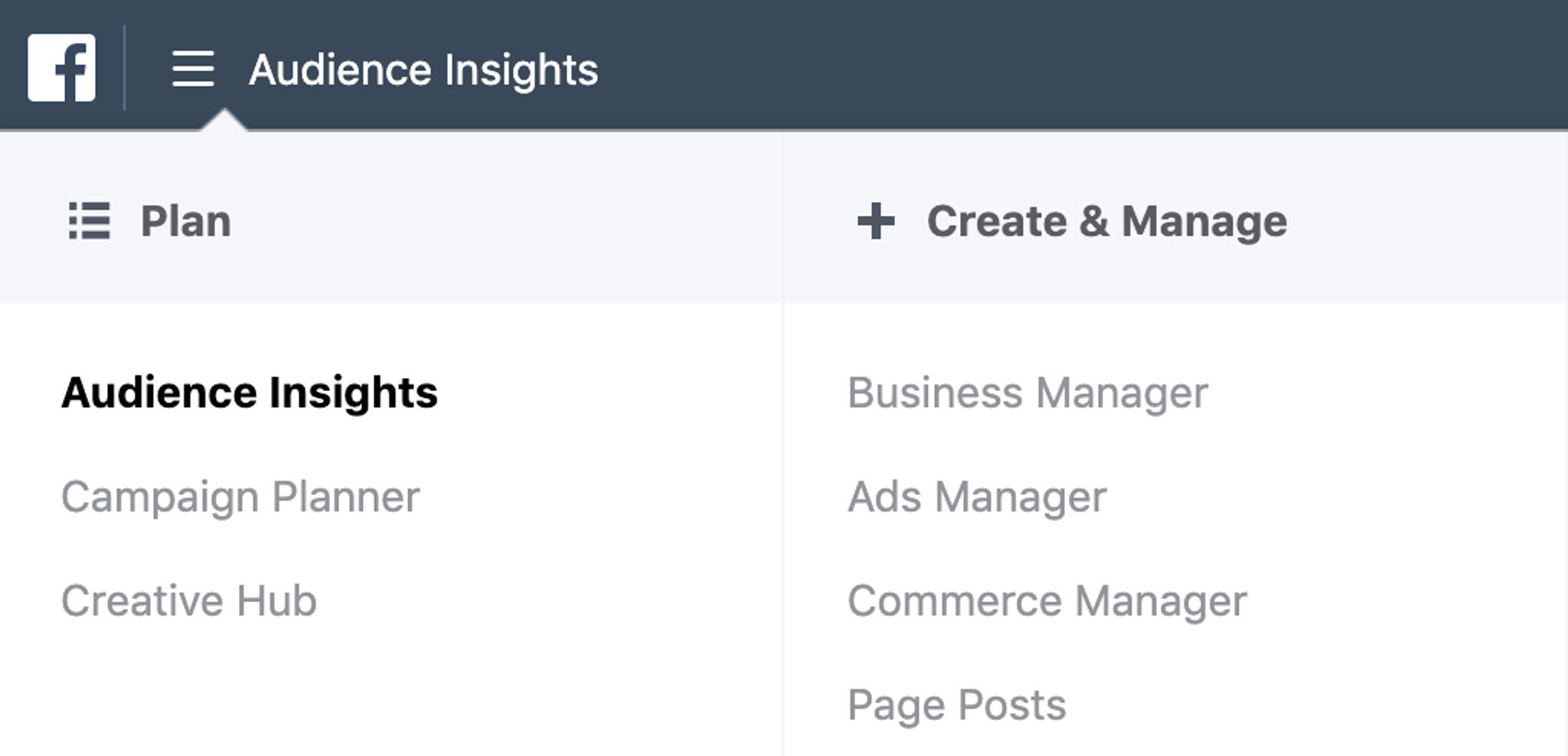Click the menu pointer caret under hamburger
Screen dimensions: 1568x756
tap(223, 120)
